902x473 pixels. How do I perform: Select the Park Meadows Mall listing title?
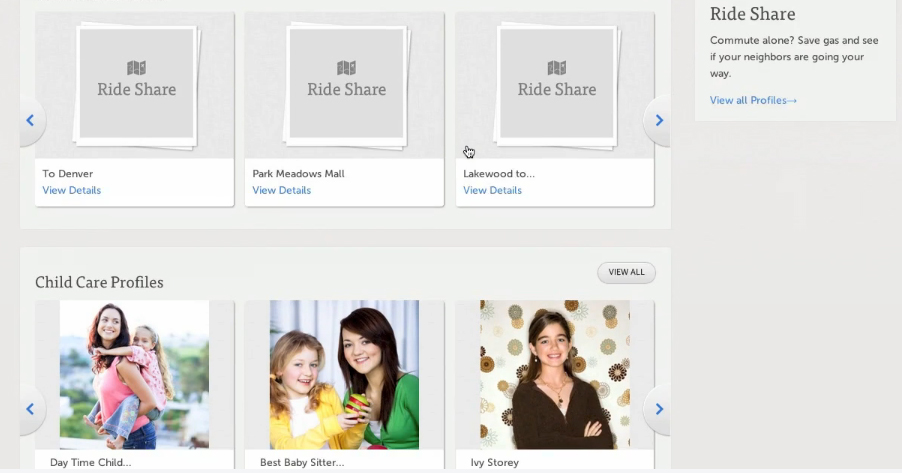tap(298, 174)
